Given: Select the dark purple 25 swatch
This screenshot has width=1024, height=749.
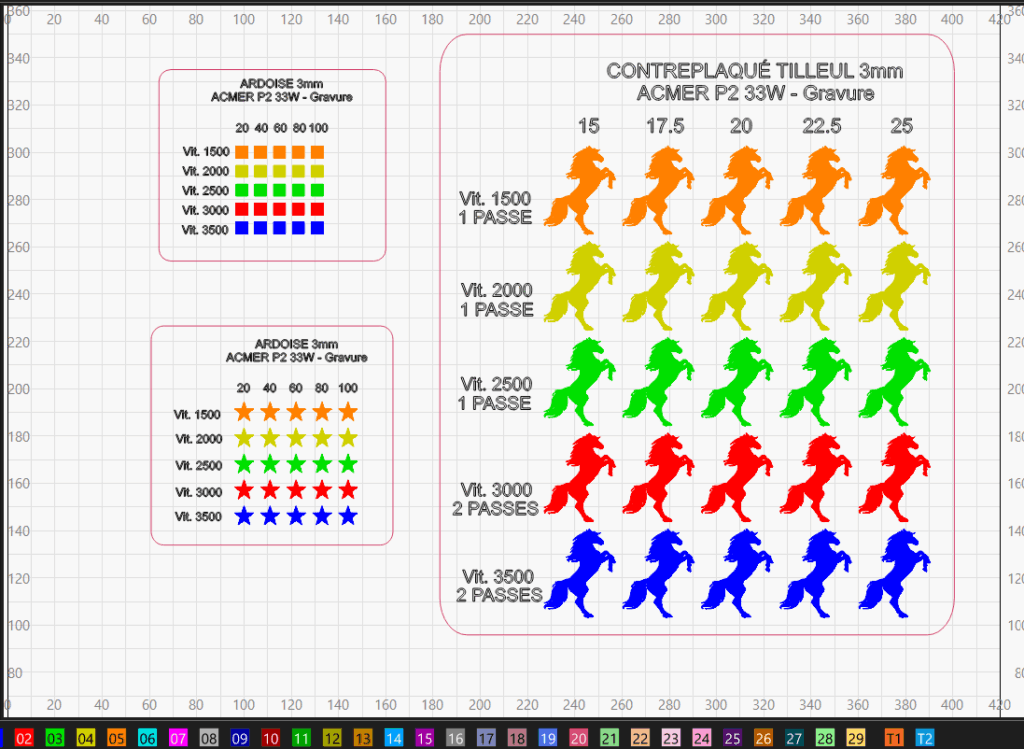Looking at the screenshot, I should pos(732,739).
